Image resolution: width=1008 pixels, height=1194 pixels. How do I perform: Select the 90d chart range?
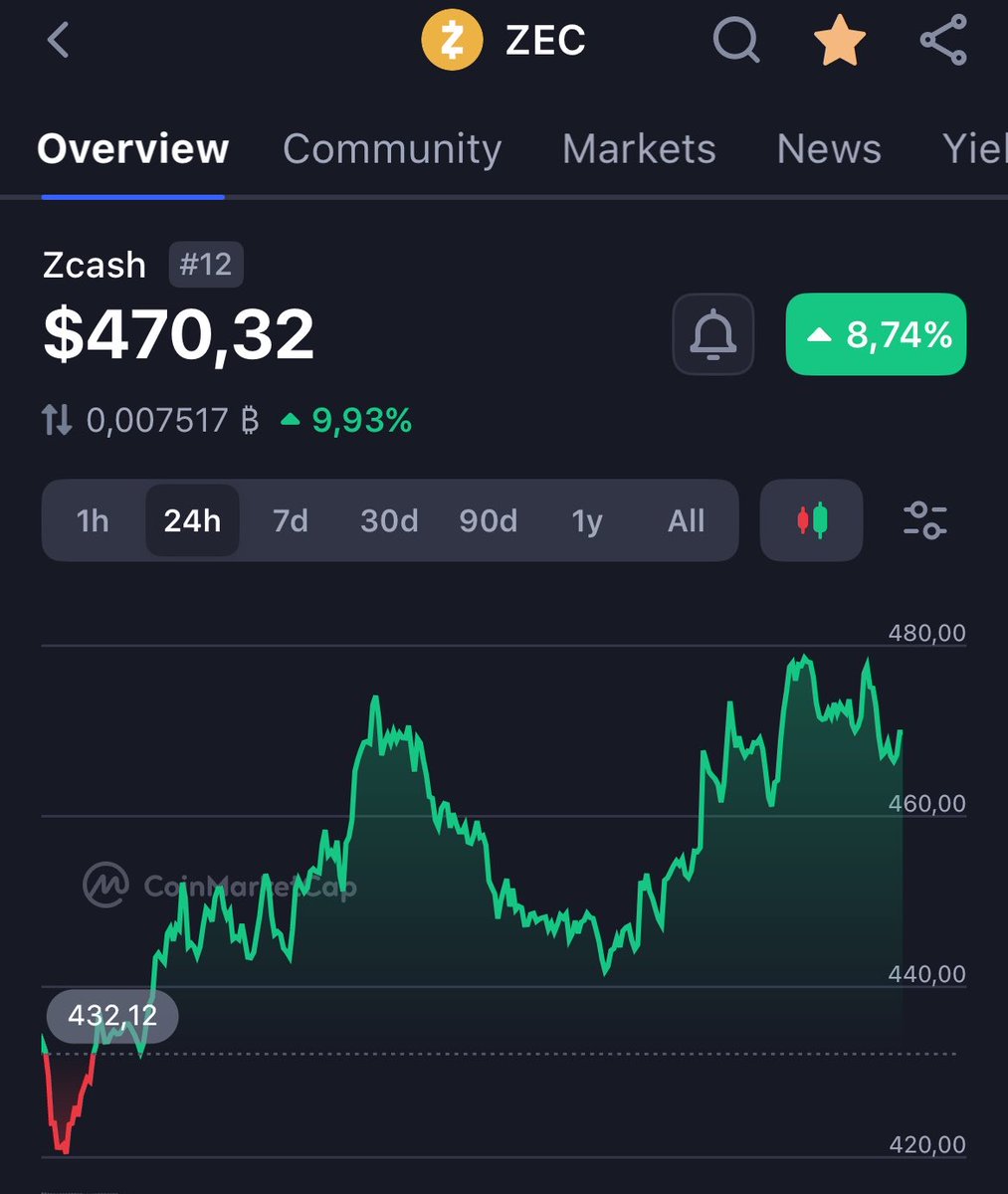(x=488, y=520)
